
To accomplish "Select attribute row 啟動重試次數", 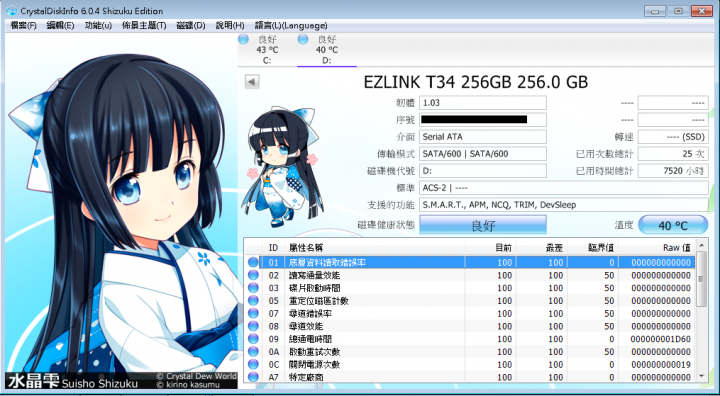I will [x=470, y=351].
